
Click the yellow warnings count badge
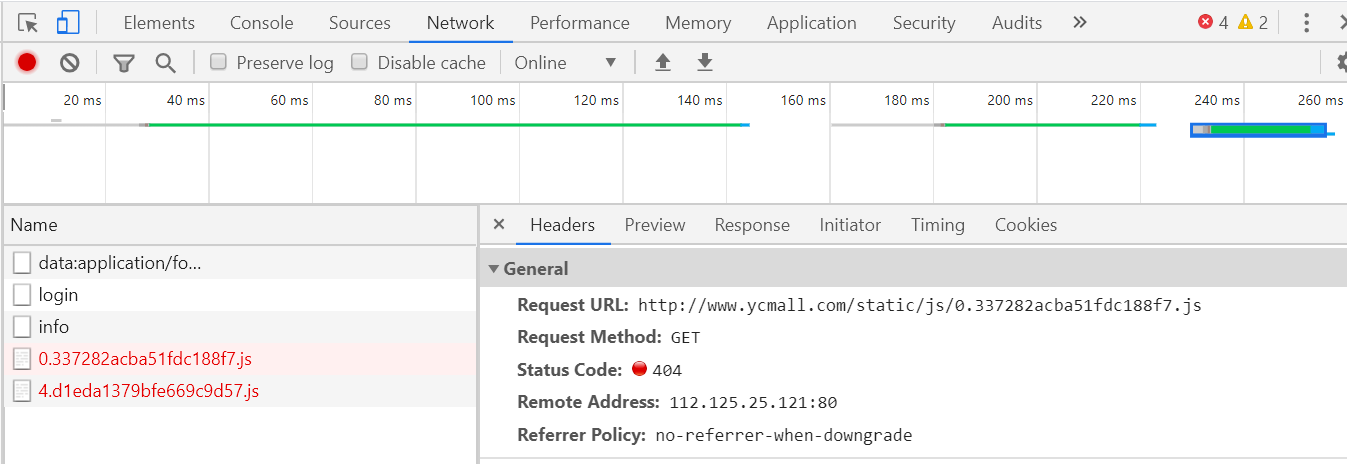(x=1253, y=22)
